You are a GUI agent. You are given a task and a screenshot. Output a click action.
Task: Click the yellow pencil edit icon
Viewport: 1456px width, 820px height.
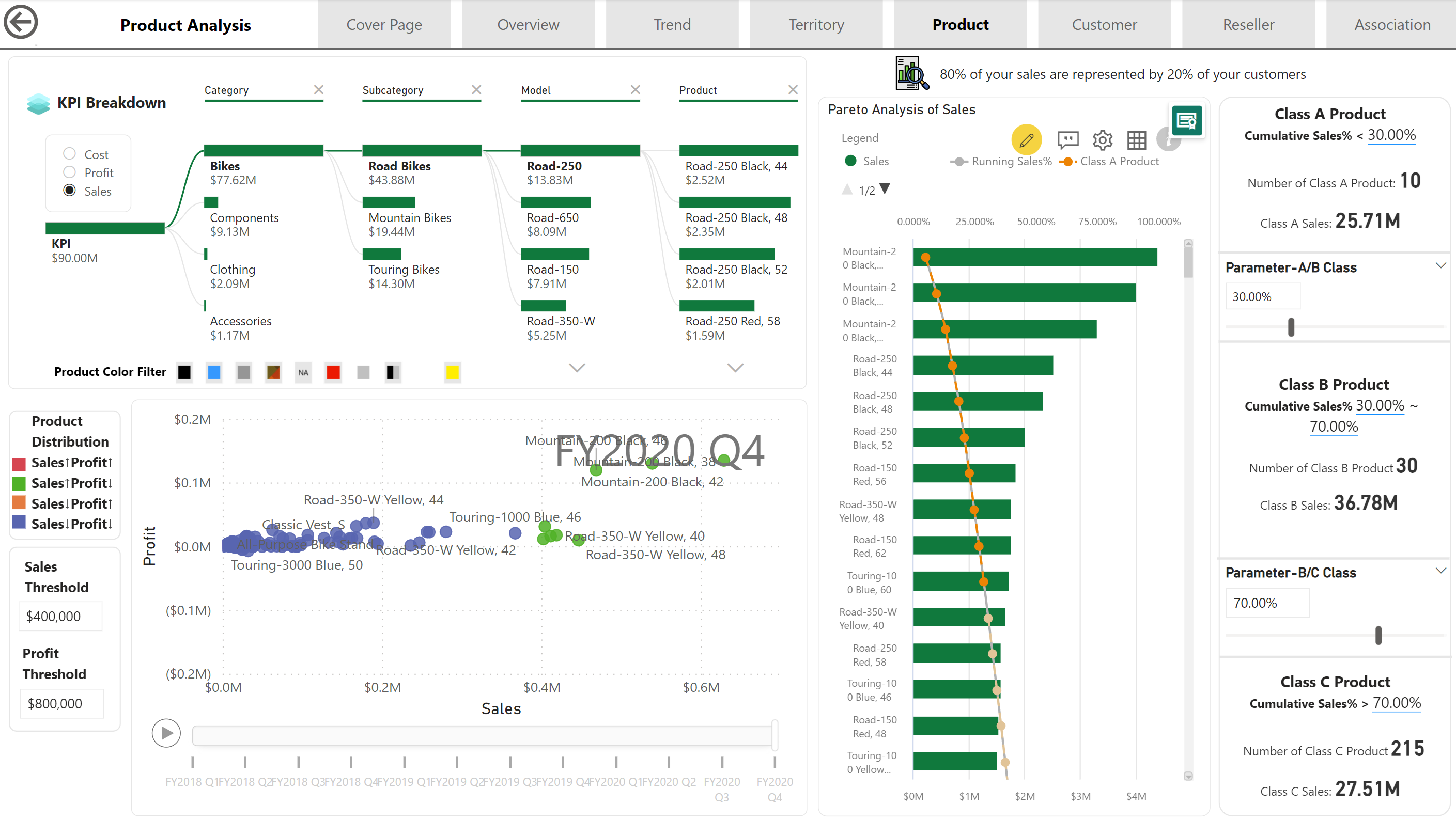1026,139
